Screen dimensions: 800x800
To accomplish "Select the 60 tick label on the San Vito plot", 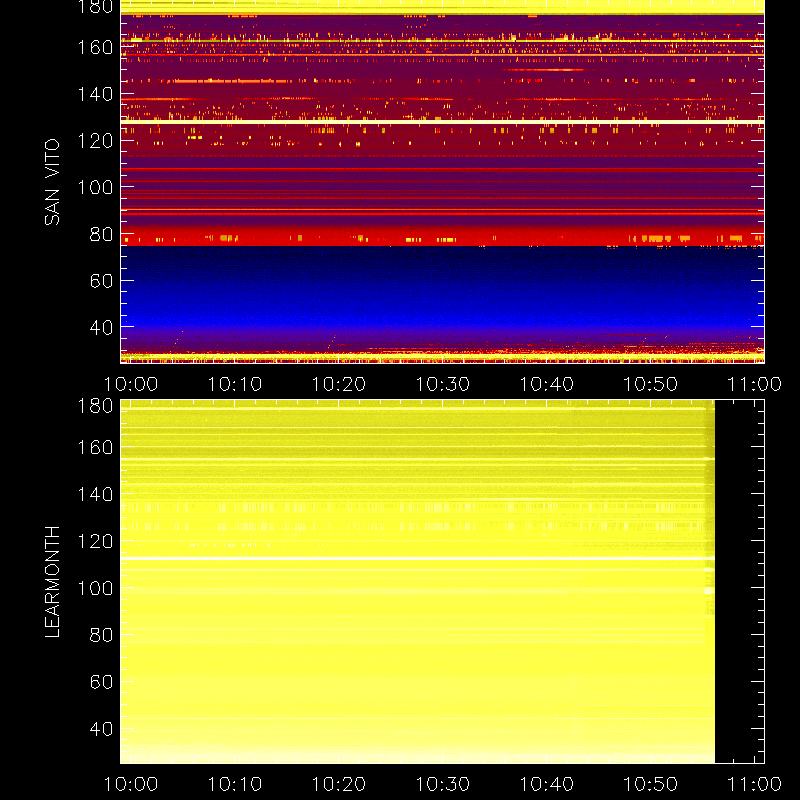I will 101,281.
